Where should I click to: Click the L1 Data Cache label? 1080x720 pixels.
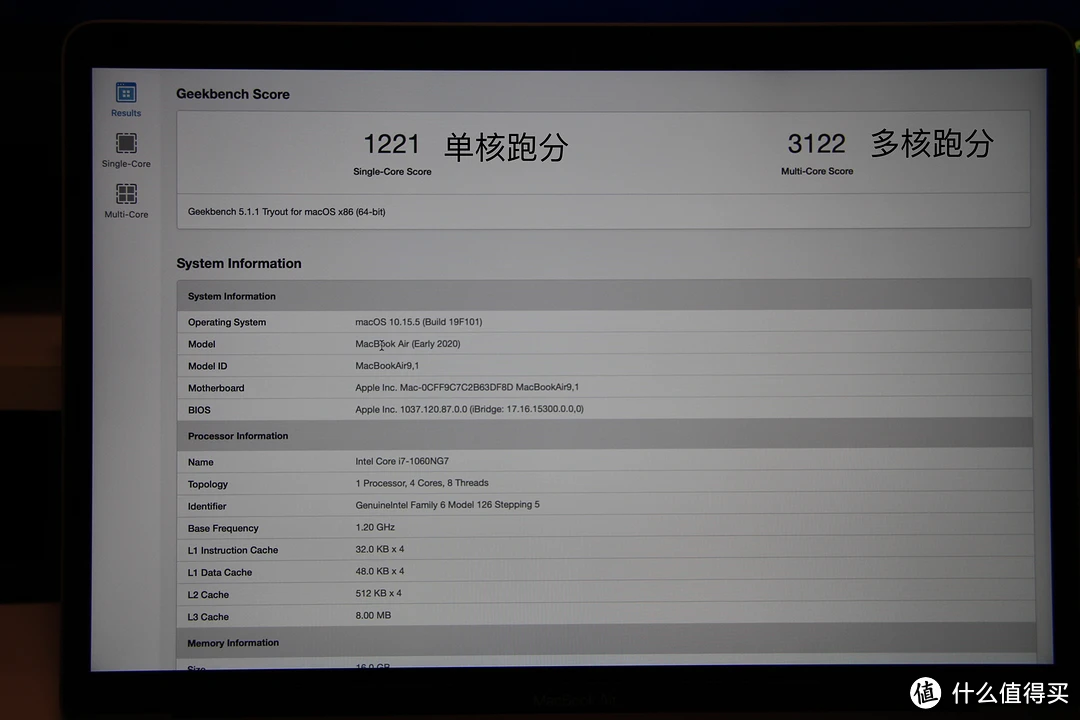(220, 573)
